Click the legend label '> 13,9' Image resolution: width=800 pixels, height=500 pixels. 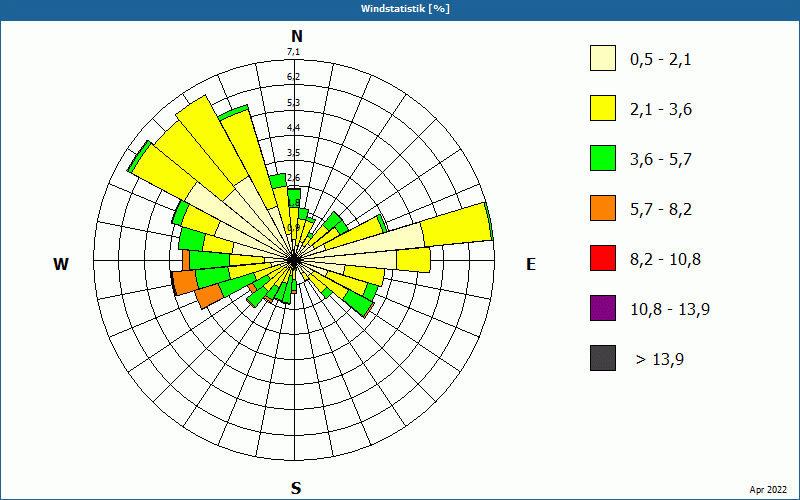click(x=660, y=360)
